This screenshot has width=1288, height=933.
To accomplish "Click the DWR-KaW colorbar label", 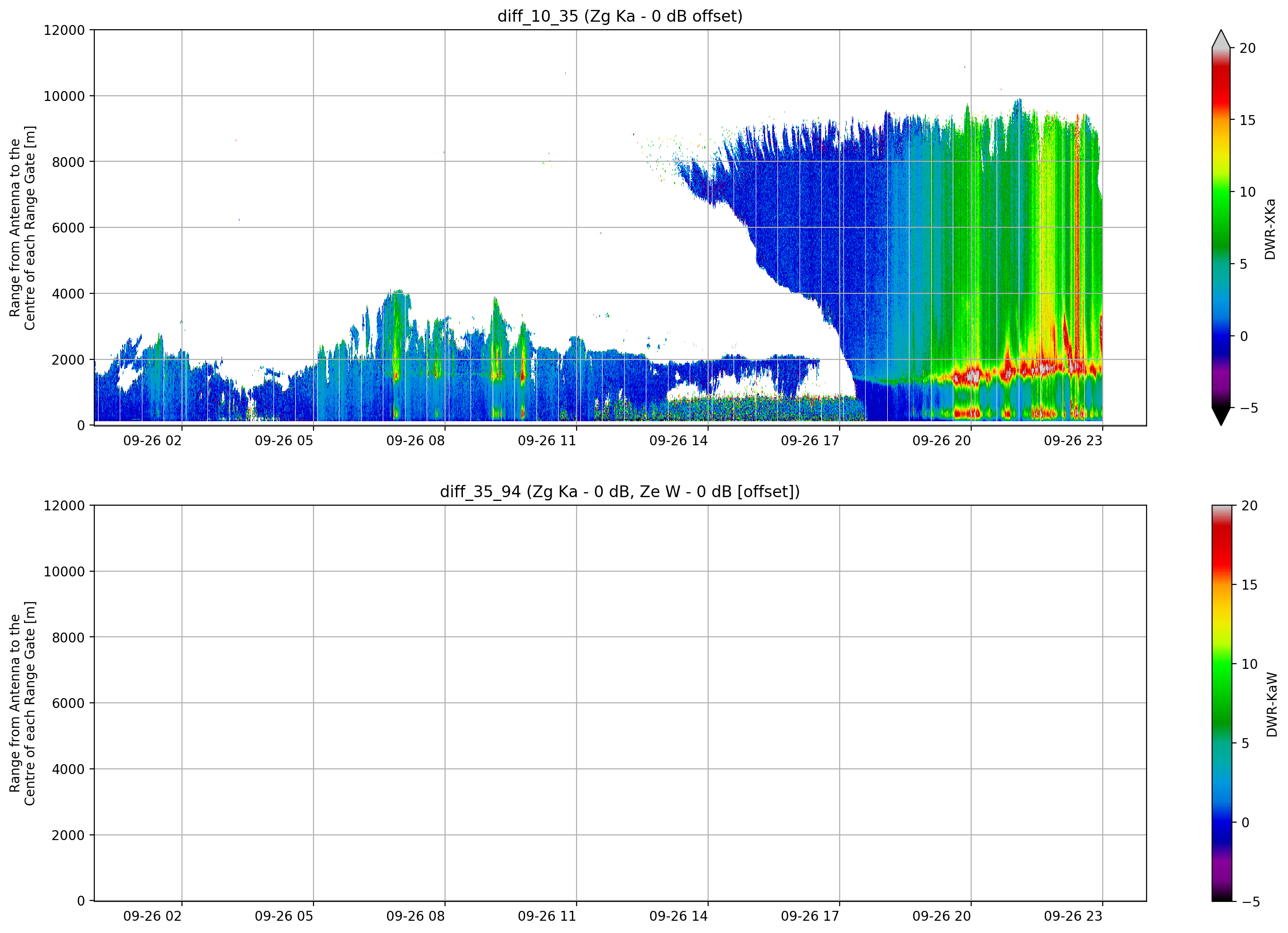I will coord(1271,705).
